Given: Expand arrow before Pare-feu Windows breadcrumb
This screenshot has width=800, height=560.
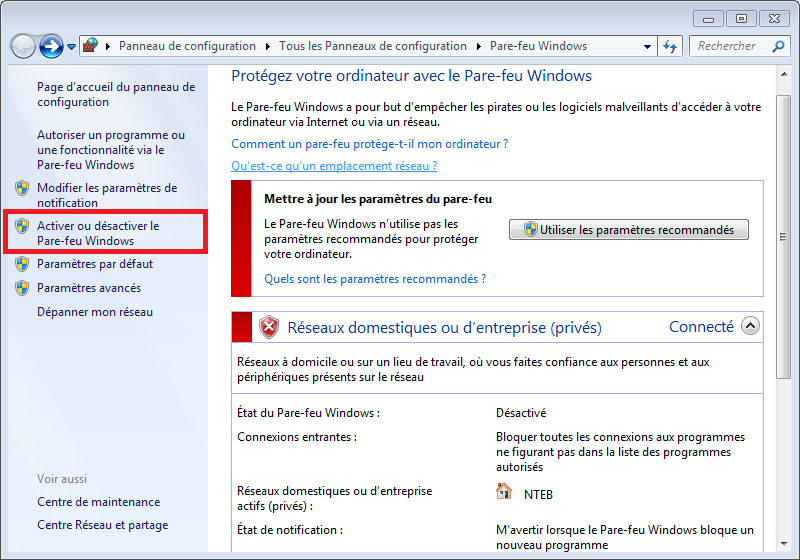Looking at the screenshot, I should [x=479, y=46].
